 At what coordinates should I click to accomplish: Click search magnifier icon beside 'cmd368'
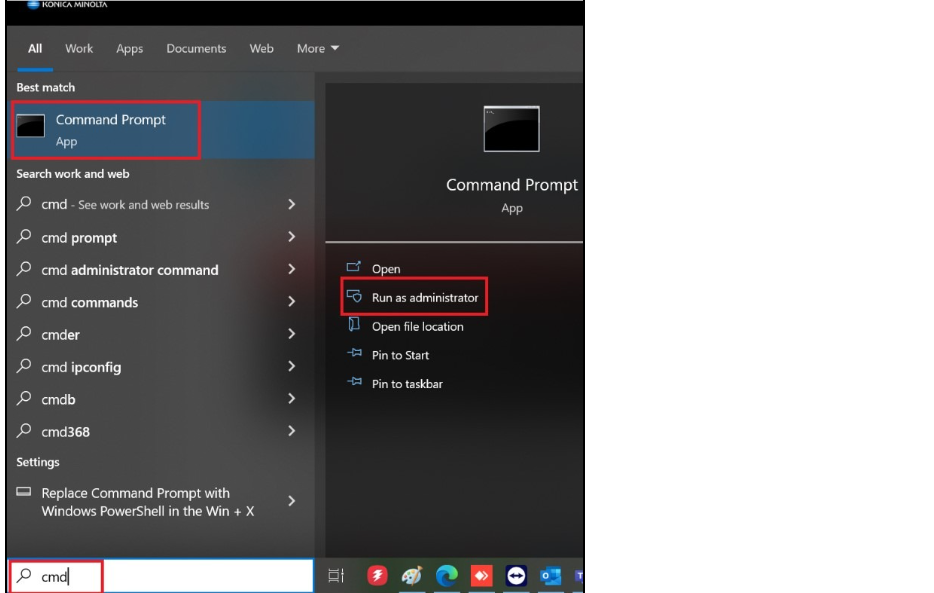pyautogui.click(x=24, y=430)
